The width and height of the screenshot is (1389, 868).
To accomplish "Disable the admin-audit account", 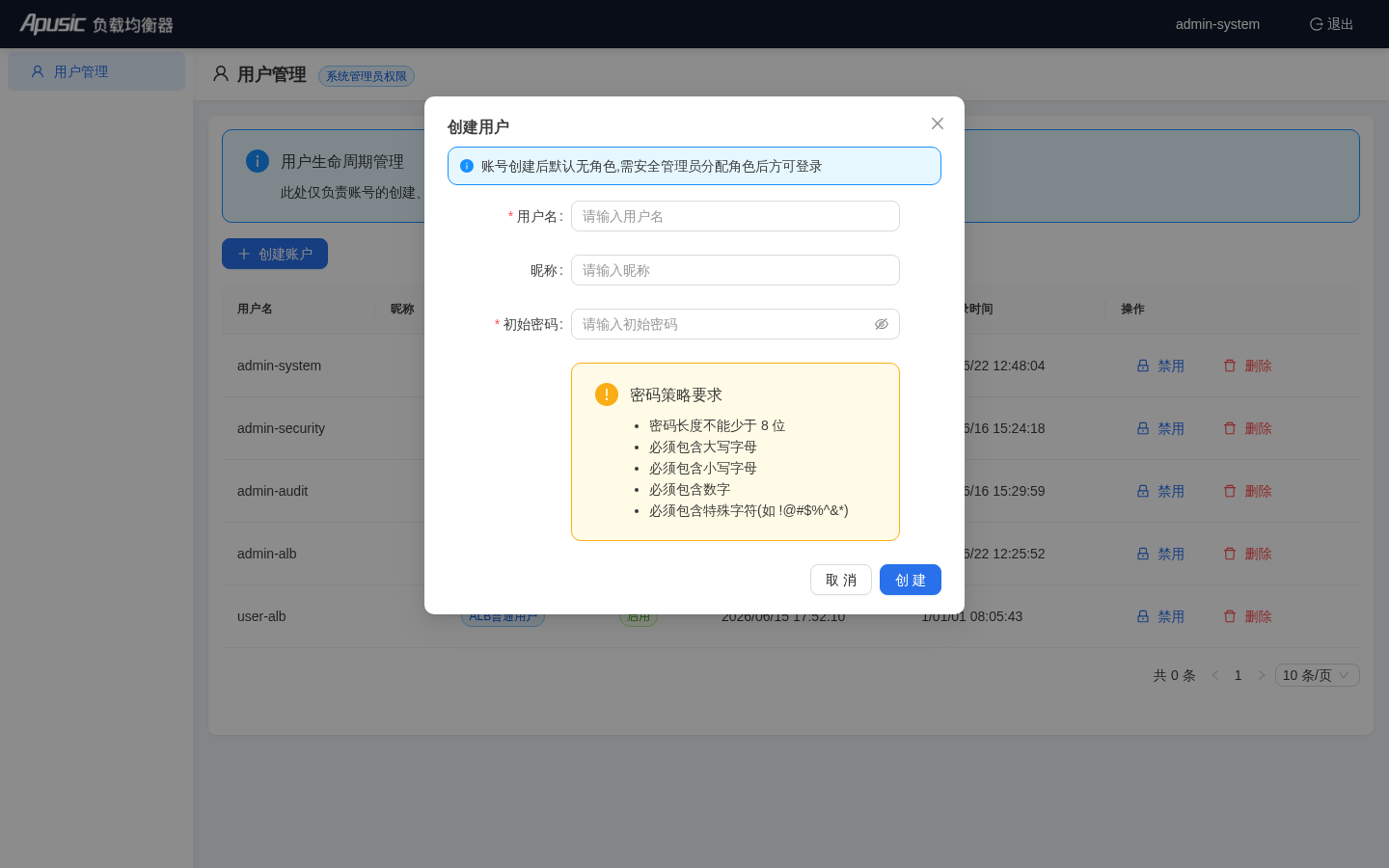I will coord(1160,491).
